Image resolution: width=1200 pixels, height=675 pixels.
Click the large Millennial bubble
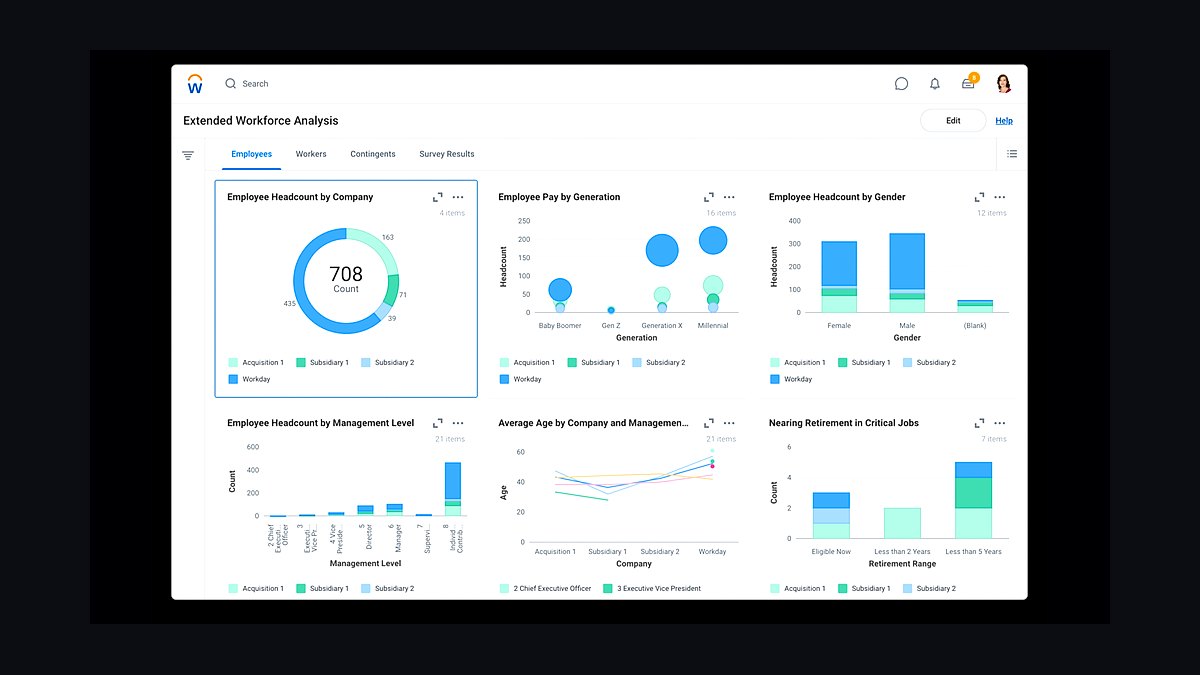tap(713, 240)
